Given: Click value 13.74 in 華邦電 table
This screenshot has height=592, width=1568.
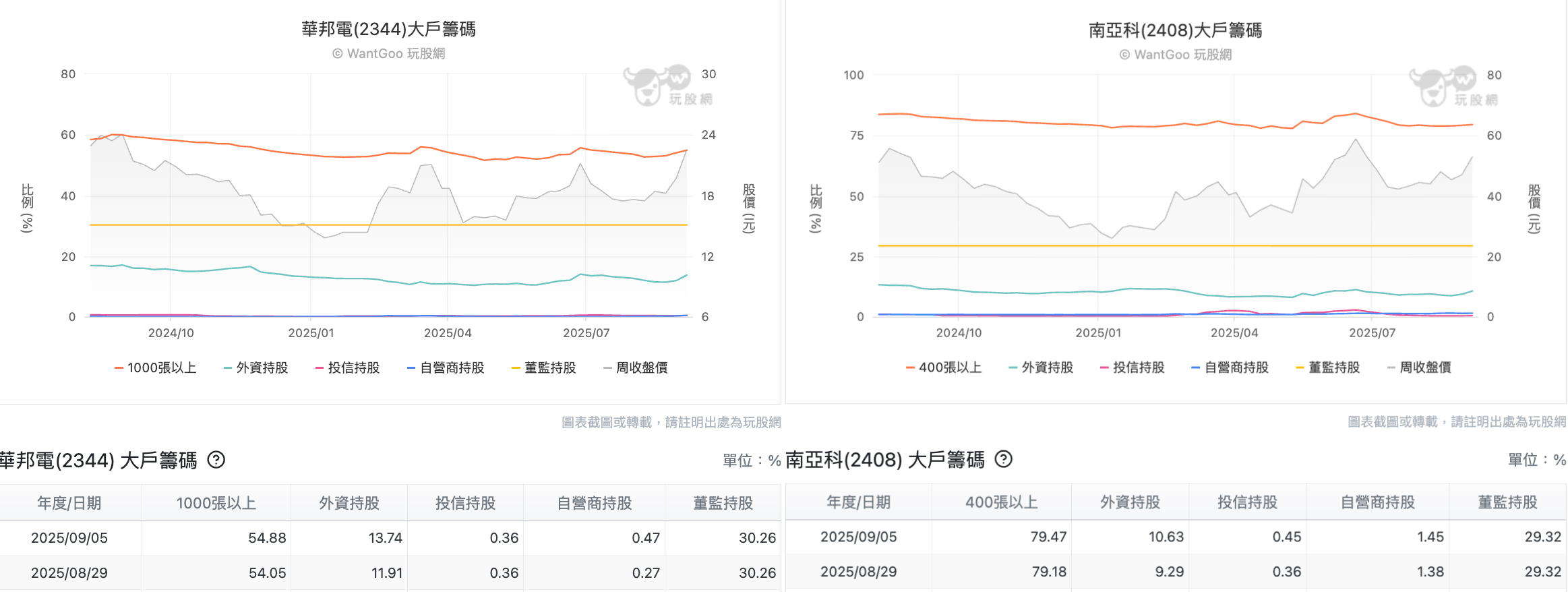Looking at the screenshot, I should click(385, 538).
